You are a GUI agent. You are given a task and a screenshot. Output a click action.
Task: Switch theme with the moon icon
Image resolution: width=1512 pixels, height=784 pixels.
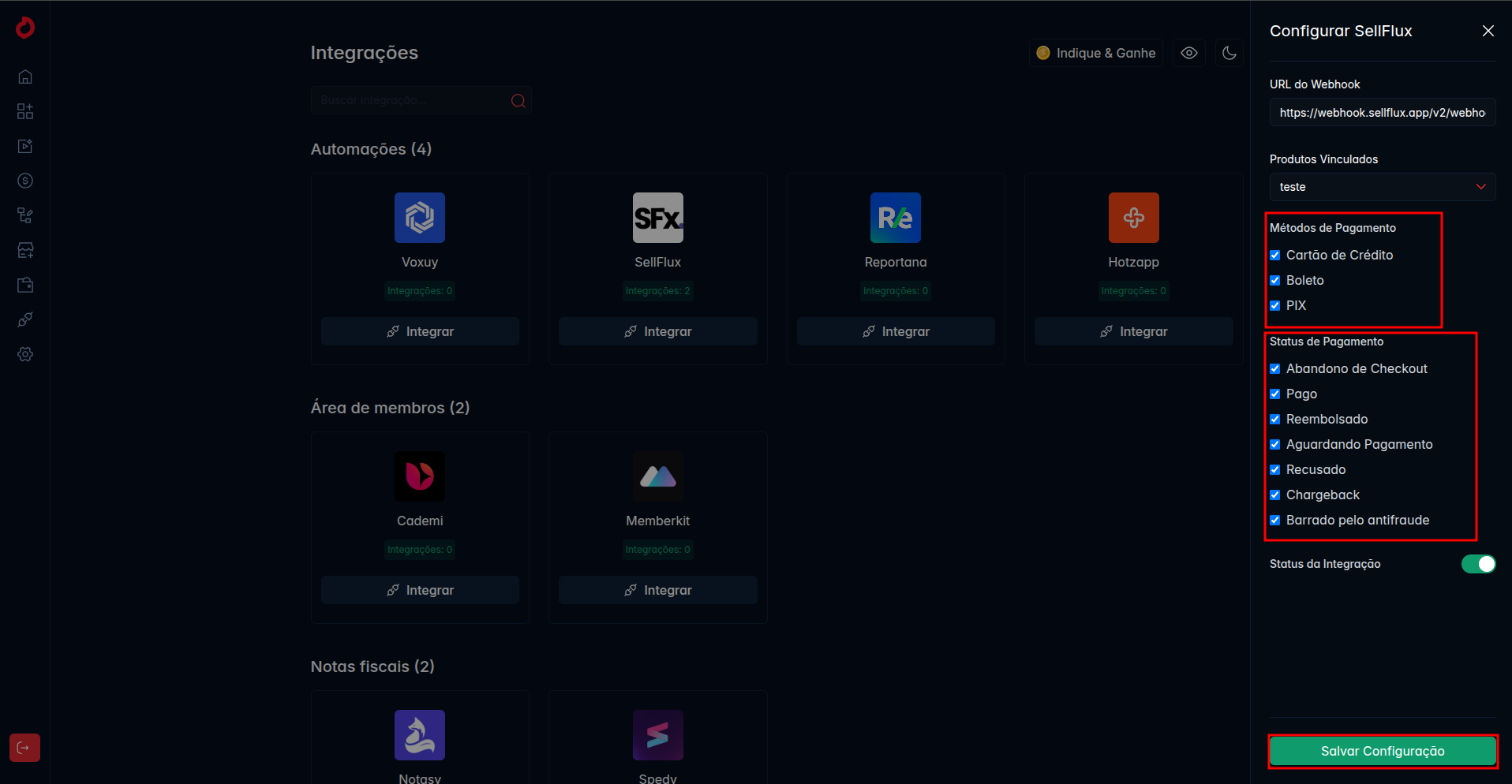coord(1229,53)
